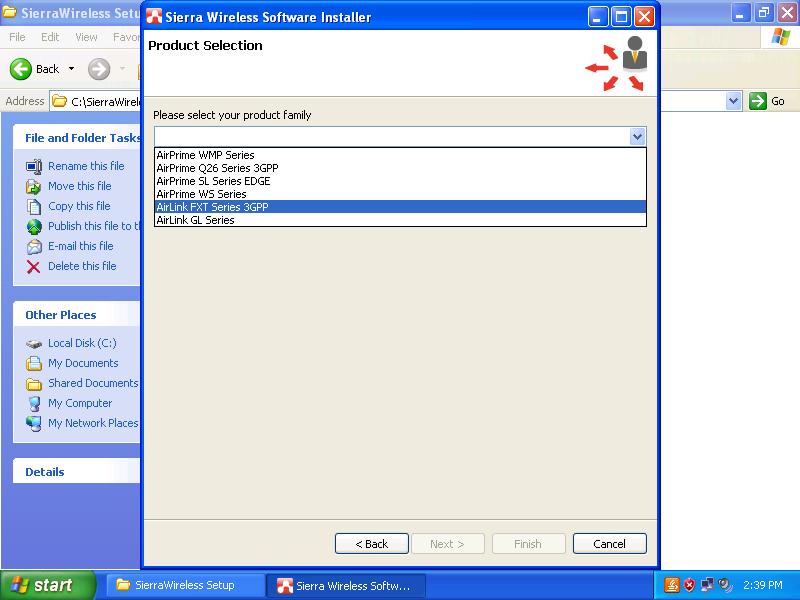Screen dimensions: 800x600
Task: Collapse the Other Places panel header
Action: tap(77, 315)
